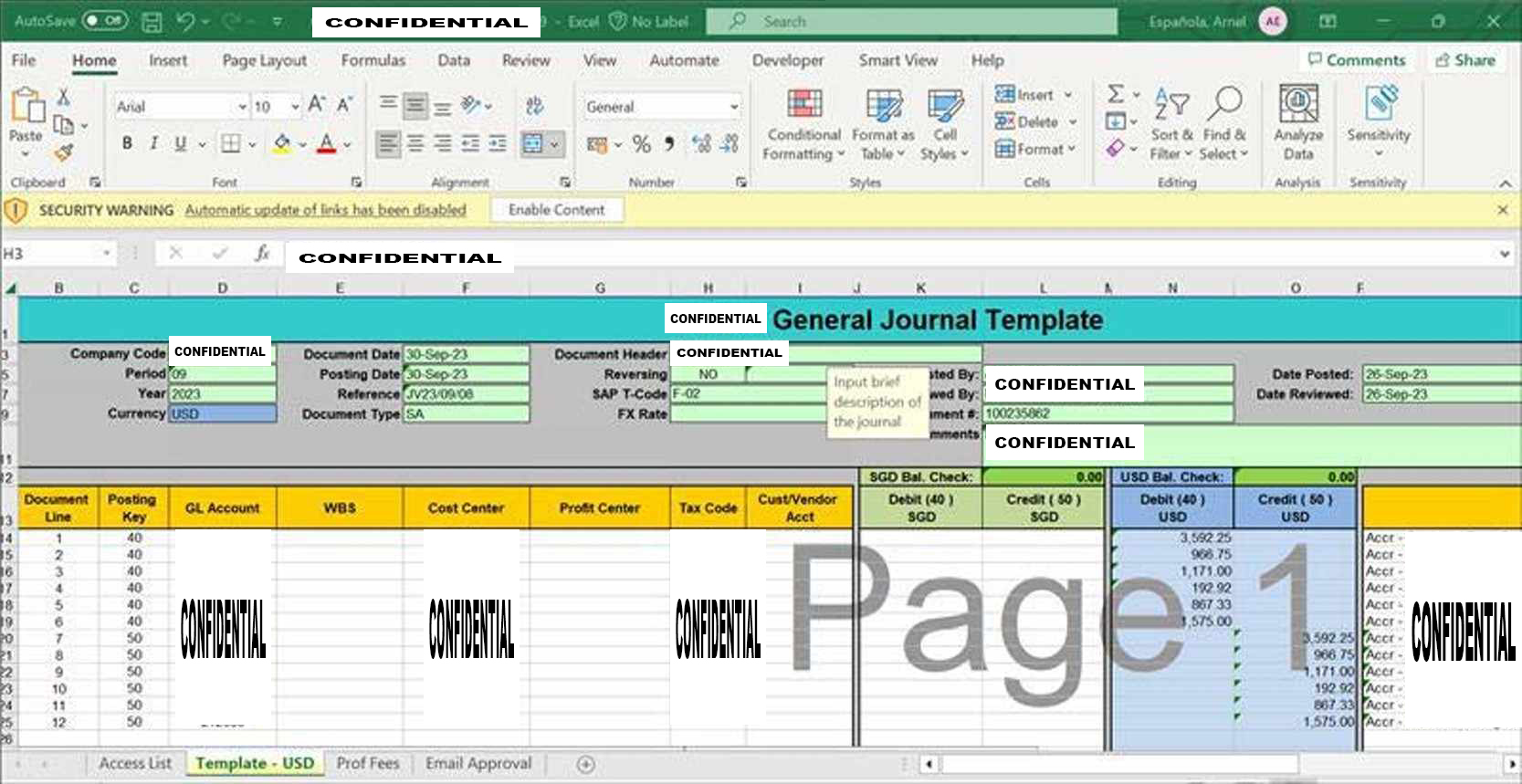Decrease the cell indent
Viewport: 1522px width, 784px height.
pos(470,143)
